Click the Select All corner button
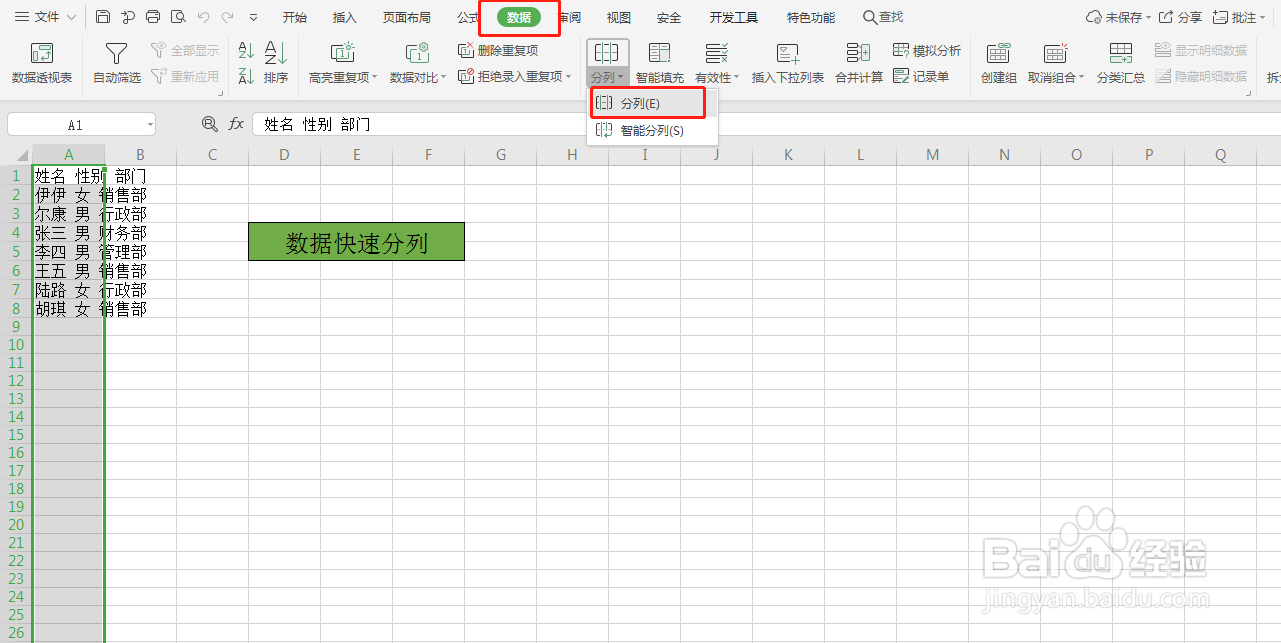1281x643 pixels. pos(16,155)
